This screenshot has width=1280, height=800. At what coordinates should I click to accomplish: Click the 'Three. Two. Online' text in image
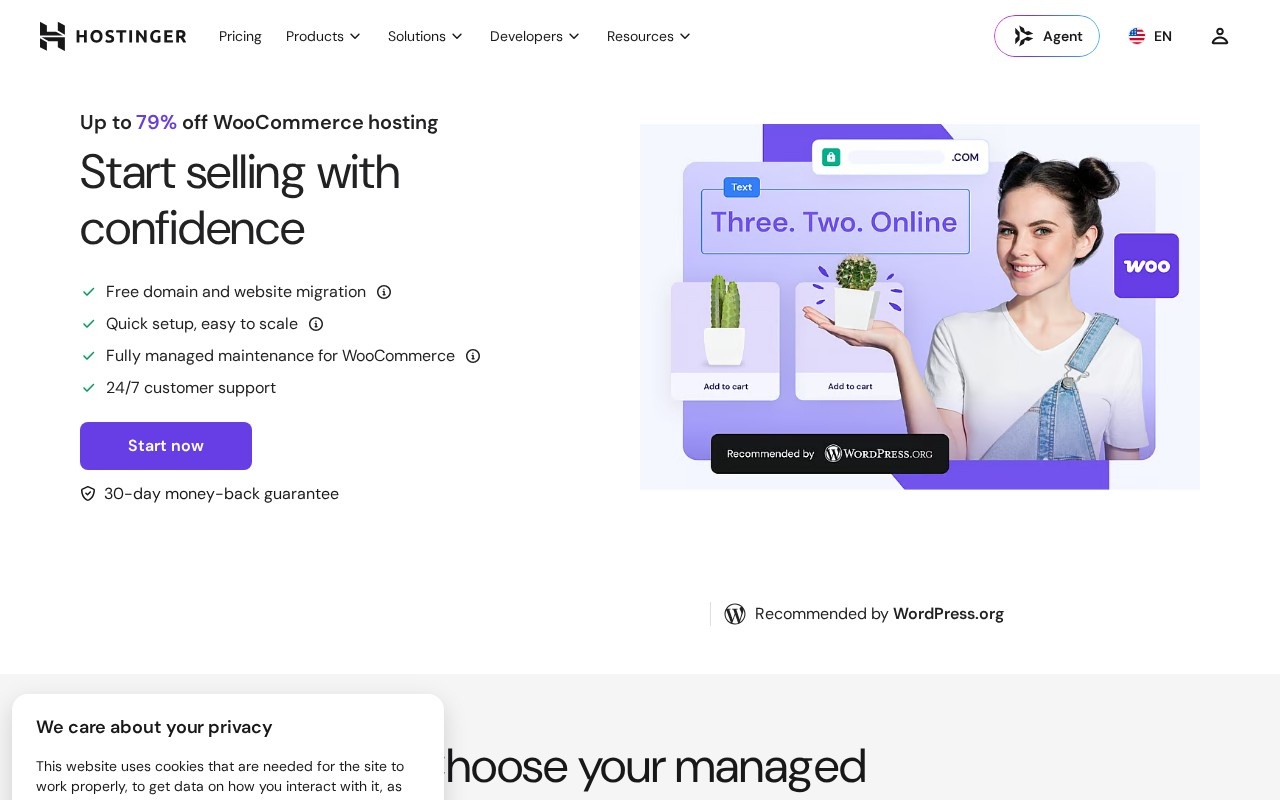(x=834, y=222)
